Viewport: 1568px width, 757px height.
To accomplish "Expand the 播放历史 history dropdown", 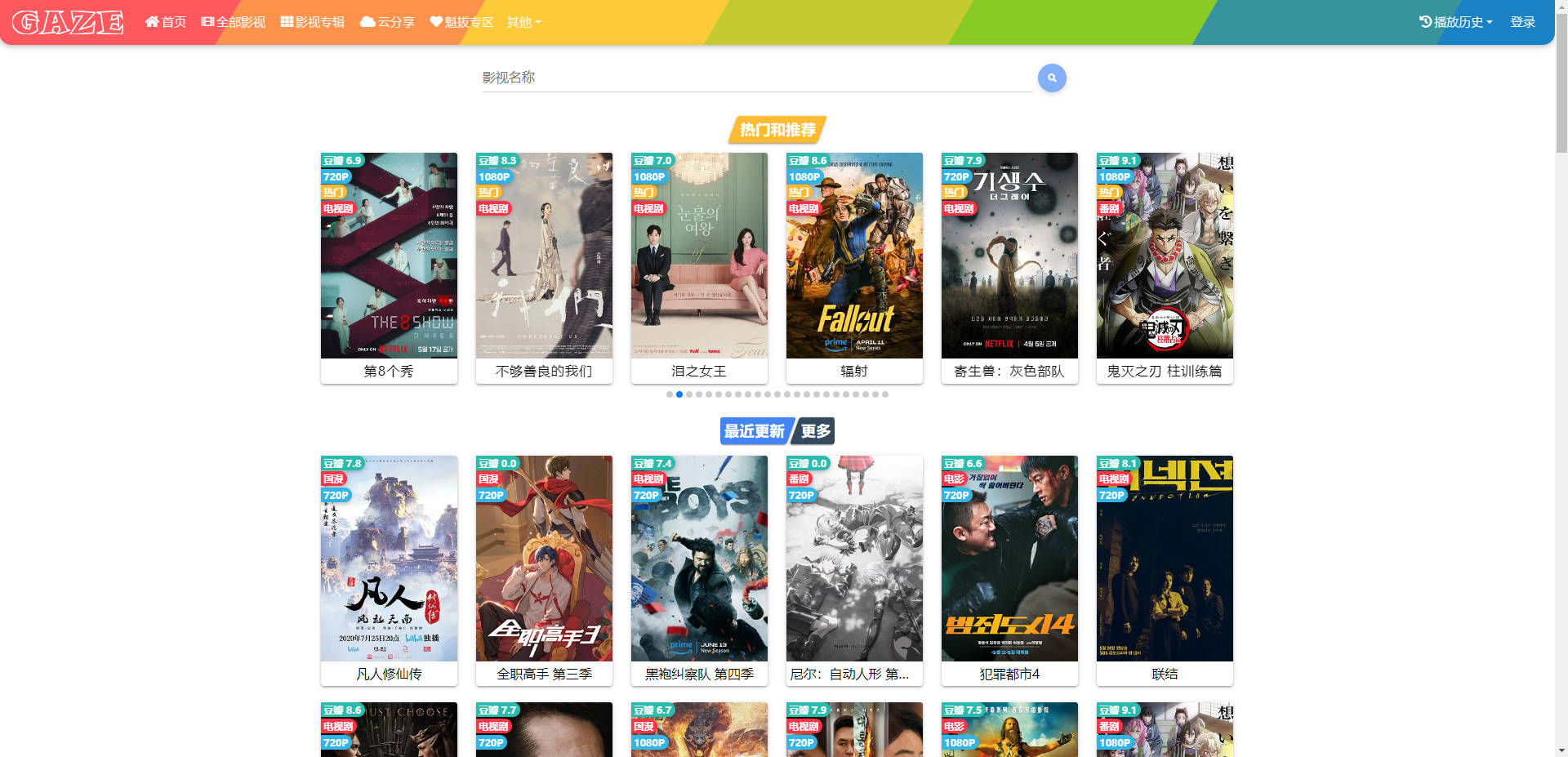I will 1455,22.
